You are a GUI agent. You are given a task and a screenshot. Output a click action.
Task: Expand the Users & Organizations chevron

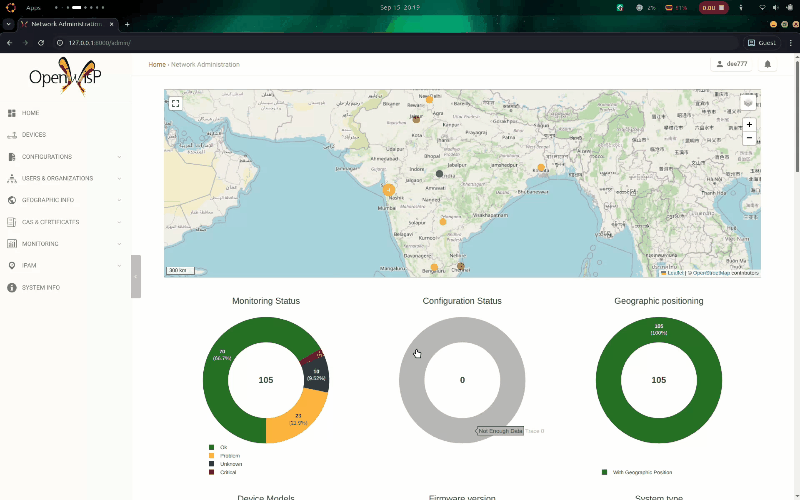pyautogui.click(x=119, y=179)
